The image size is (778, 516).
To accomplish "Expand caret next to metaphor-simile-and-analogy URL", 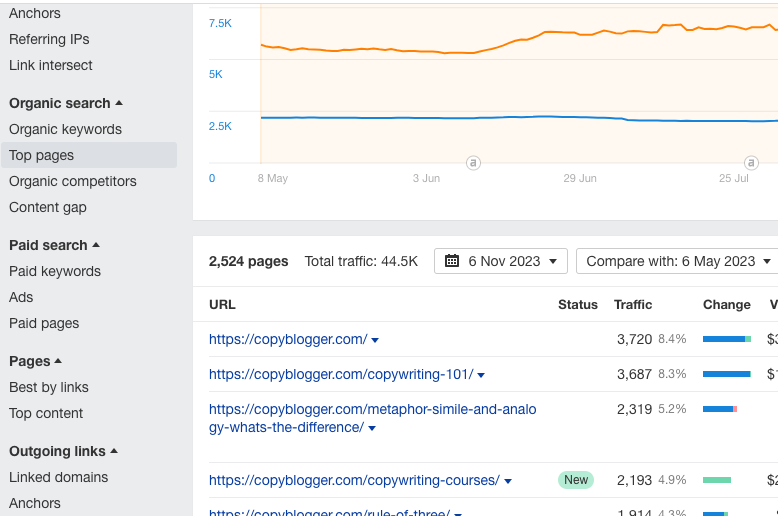I will [x=372, y=428].
